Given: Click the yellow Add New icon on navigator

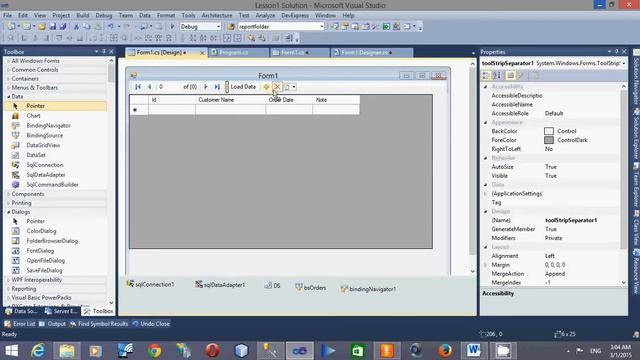Looking at the screenshot, I should pos(267,87).
